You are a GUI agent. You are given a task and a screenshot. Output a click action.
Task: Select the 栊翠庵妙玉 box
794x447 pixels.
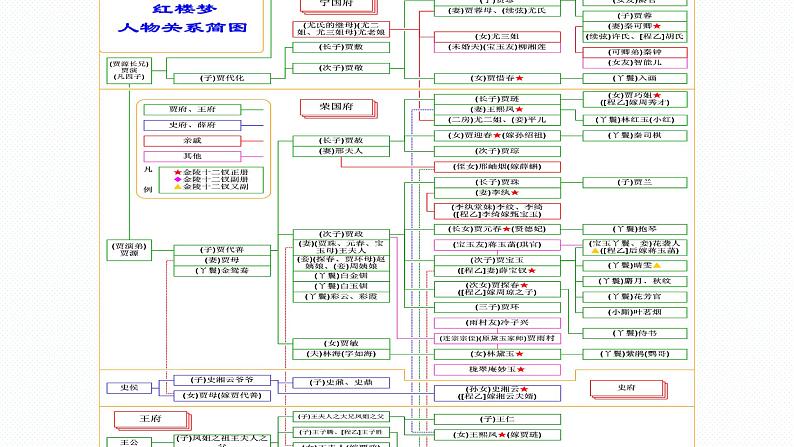point(497,370)
